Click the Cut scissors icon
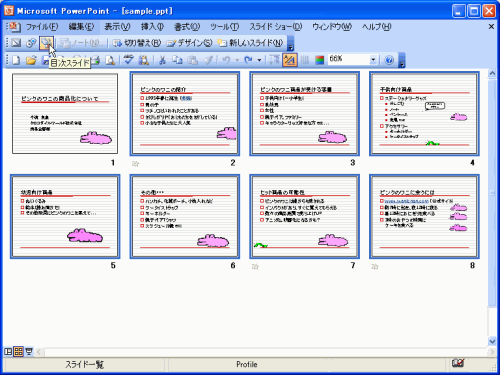 [x=162, y=60]
